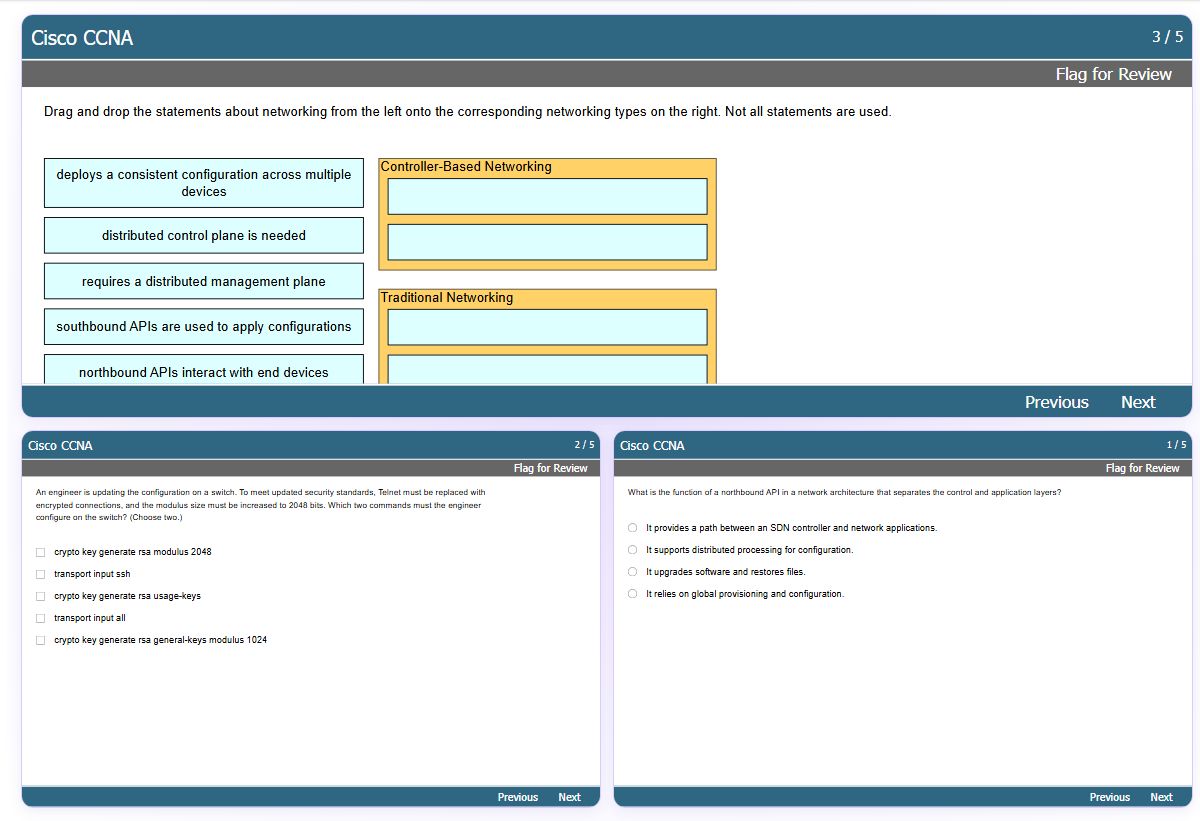The image size is (1200, 821).
Task: Go to Previous from question 3 of 5
Action: (1056, 402)
